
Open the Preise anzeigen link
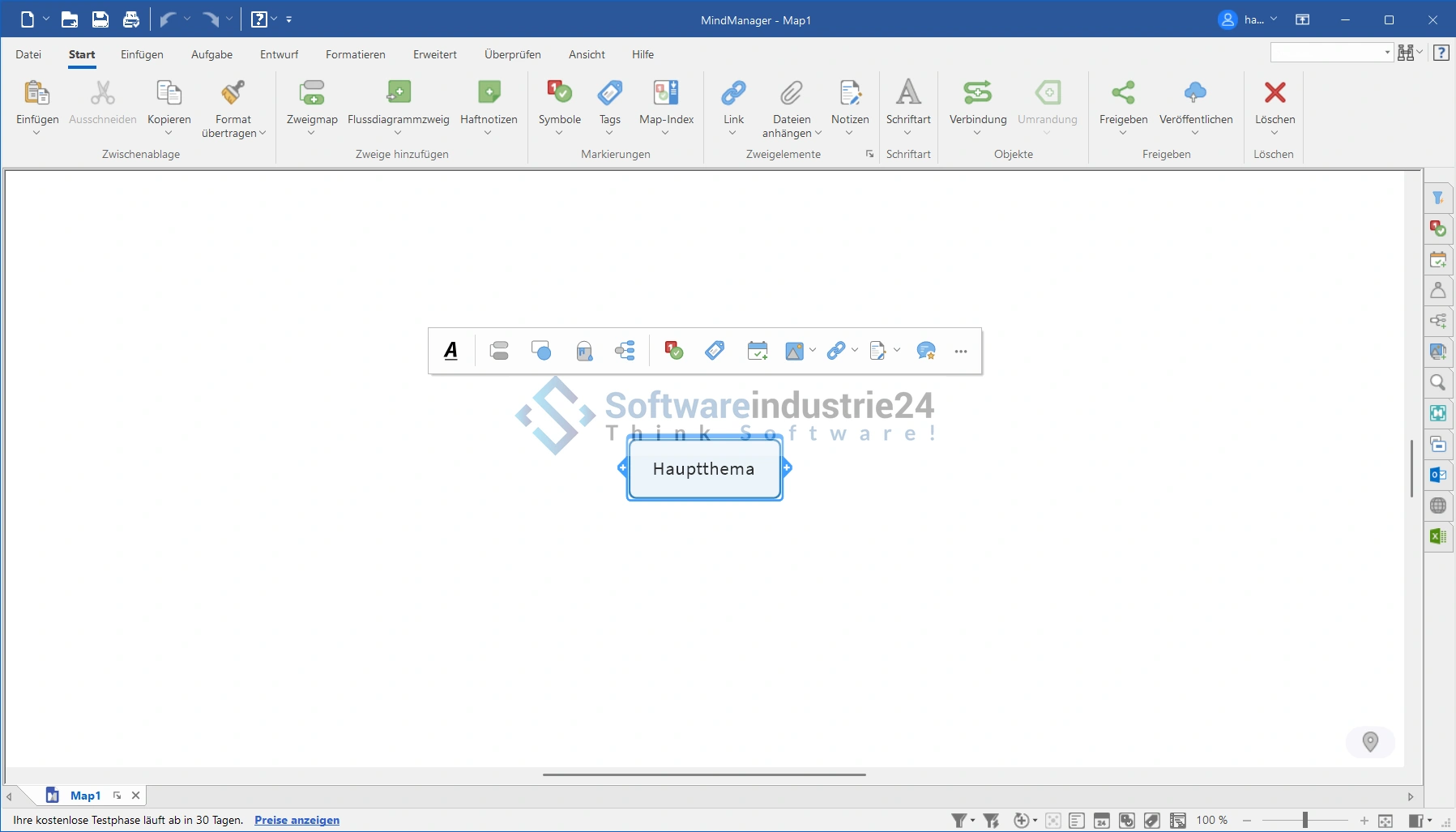click(297, 820)
